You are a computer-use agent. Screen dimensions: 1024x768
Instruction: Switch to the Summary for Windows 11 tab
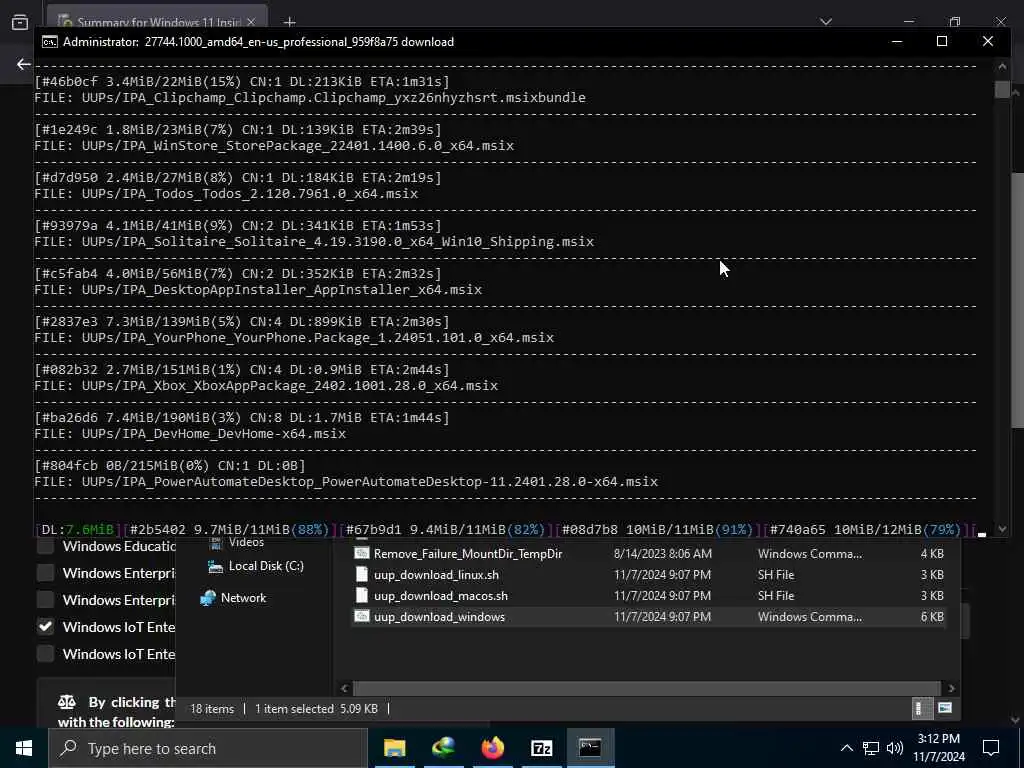pyautogui.click(x=157, y=20)
